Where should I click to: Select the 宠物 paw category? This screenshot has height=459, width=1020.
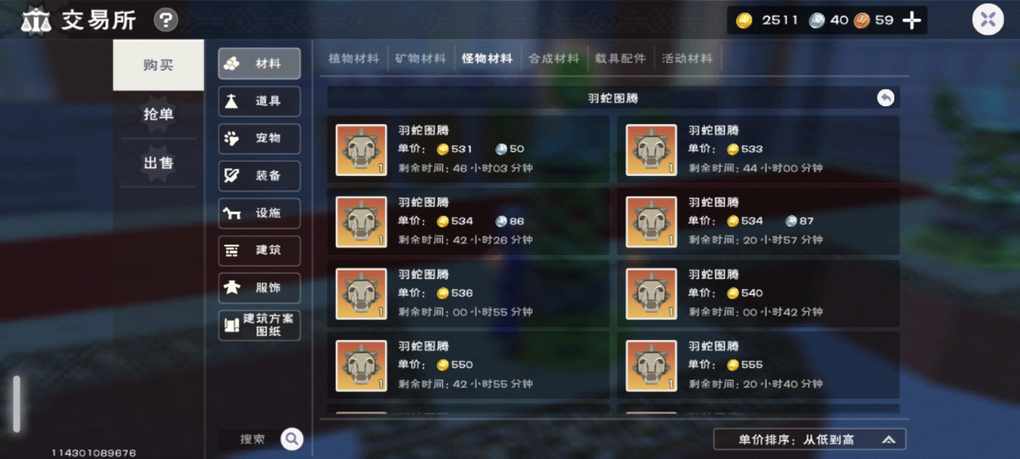click(x=260, y=138)
